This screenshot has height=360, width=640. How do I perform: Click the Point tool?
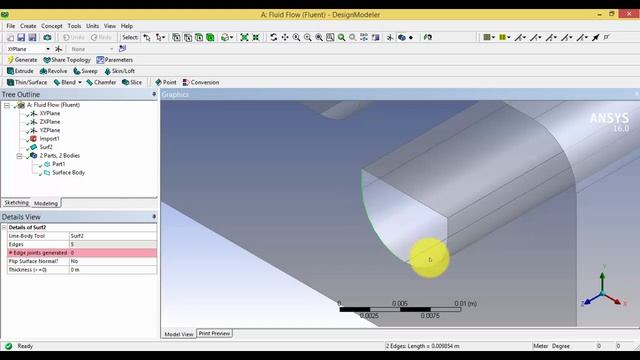coord(166,82)
